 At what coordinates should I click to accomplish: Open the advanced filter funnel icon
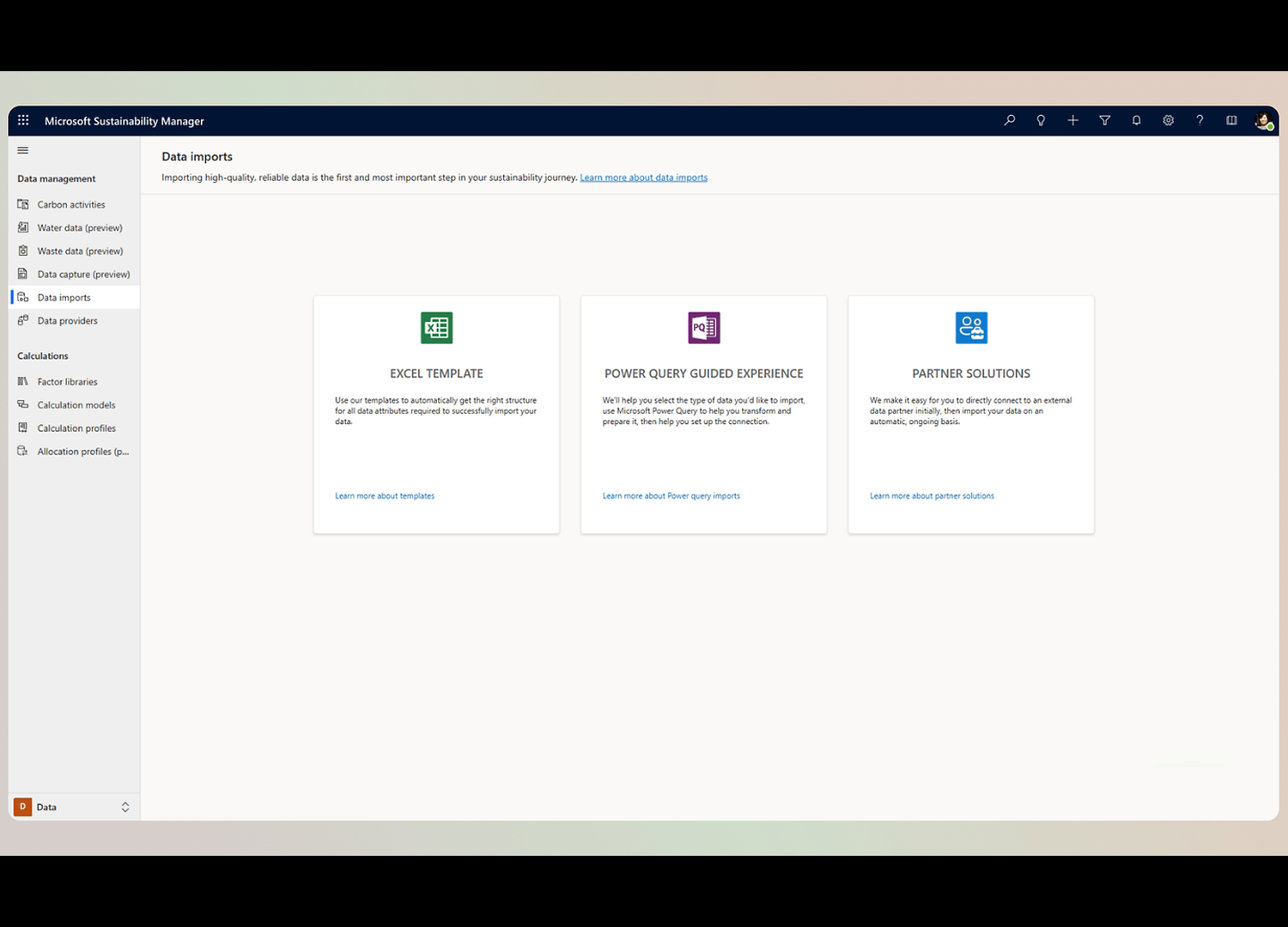[1105, 120]
